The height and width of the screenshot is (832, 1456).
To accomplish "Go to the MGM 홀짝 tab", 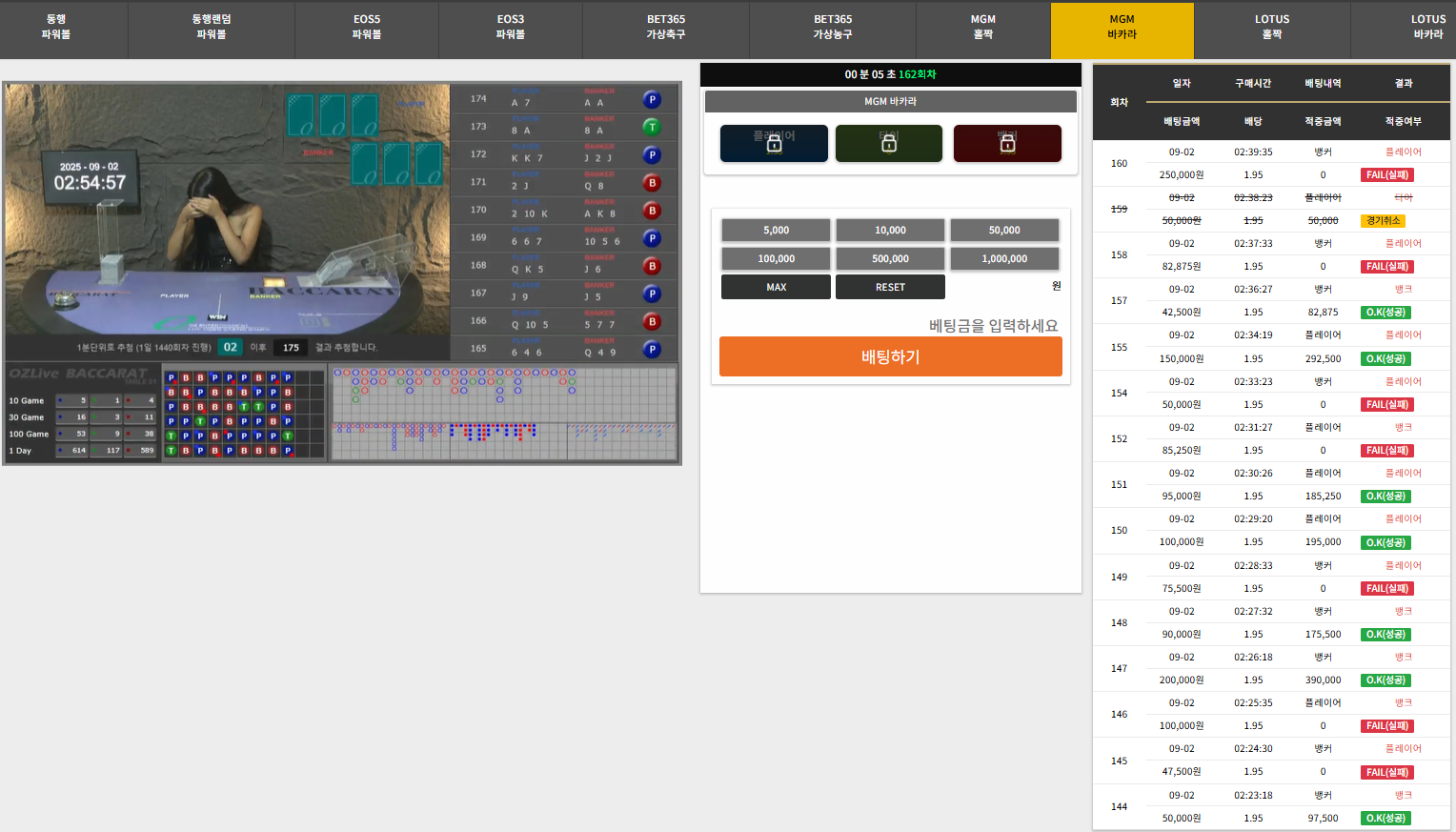I will click(x=982, y=27).
